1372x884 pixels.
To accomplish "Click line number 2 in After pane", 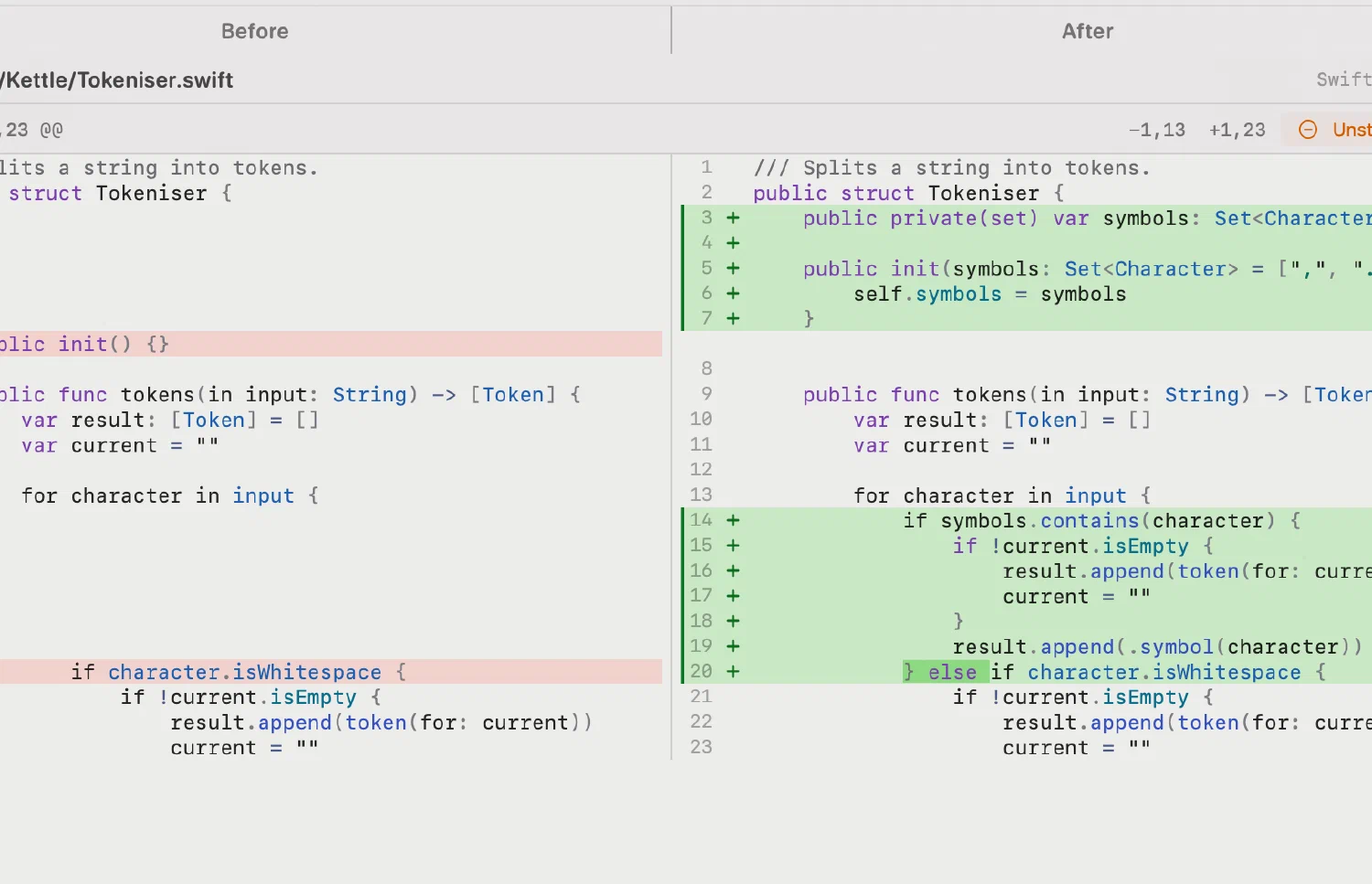I will (x=706, y=192).
